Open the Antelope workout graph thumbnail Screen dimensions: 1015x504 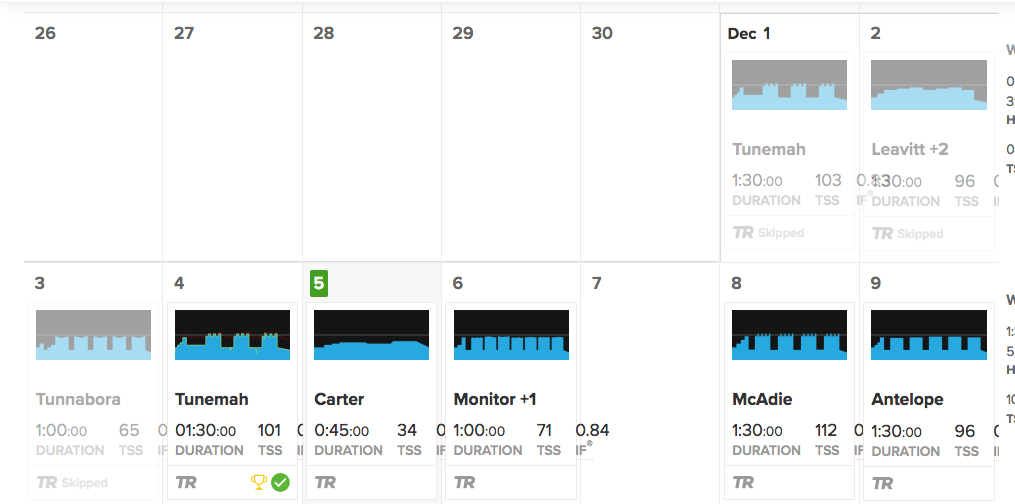pos(929,334)
